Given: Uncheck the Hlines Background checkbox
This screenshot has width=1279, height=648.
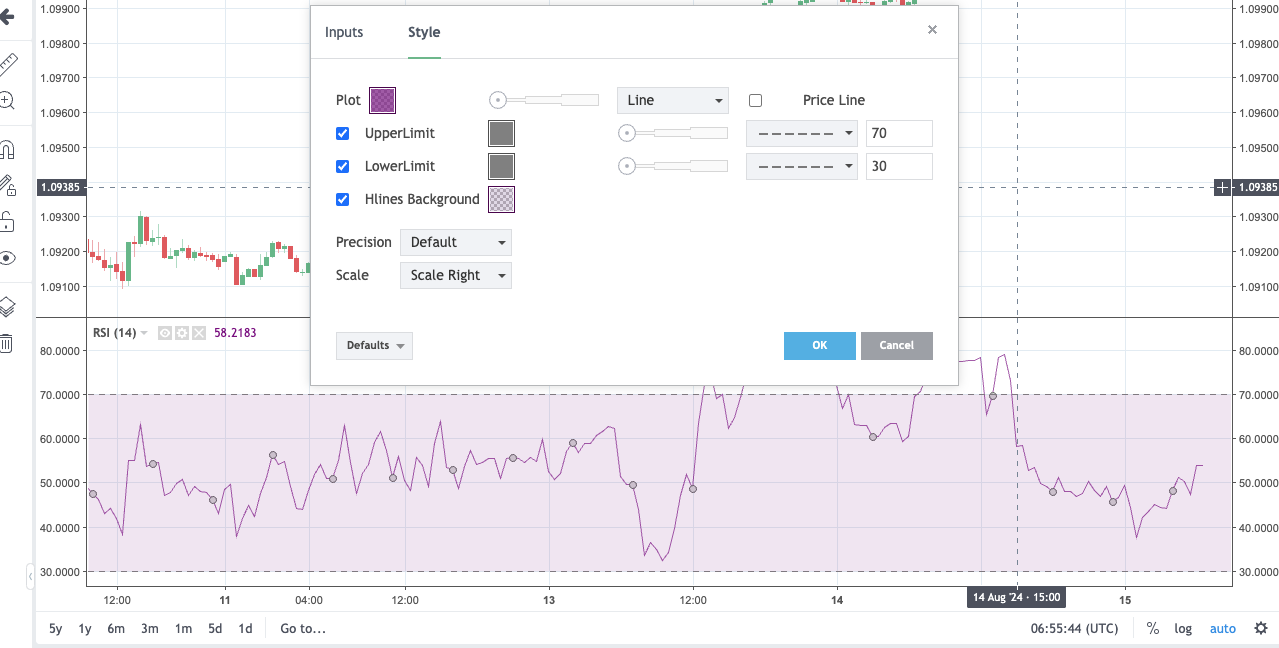Looking at the screenshot, I should point(343,199).
